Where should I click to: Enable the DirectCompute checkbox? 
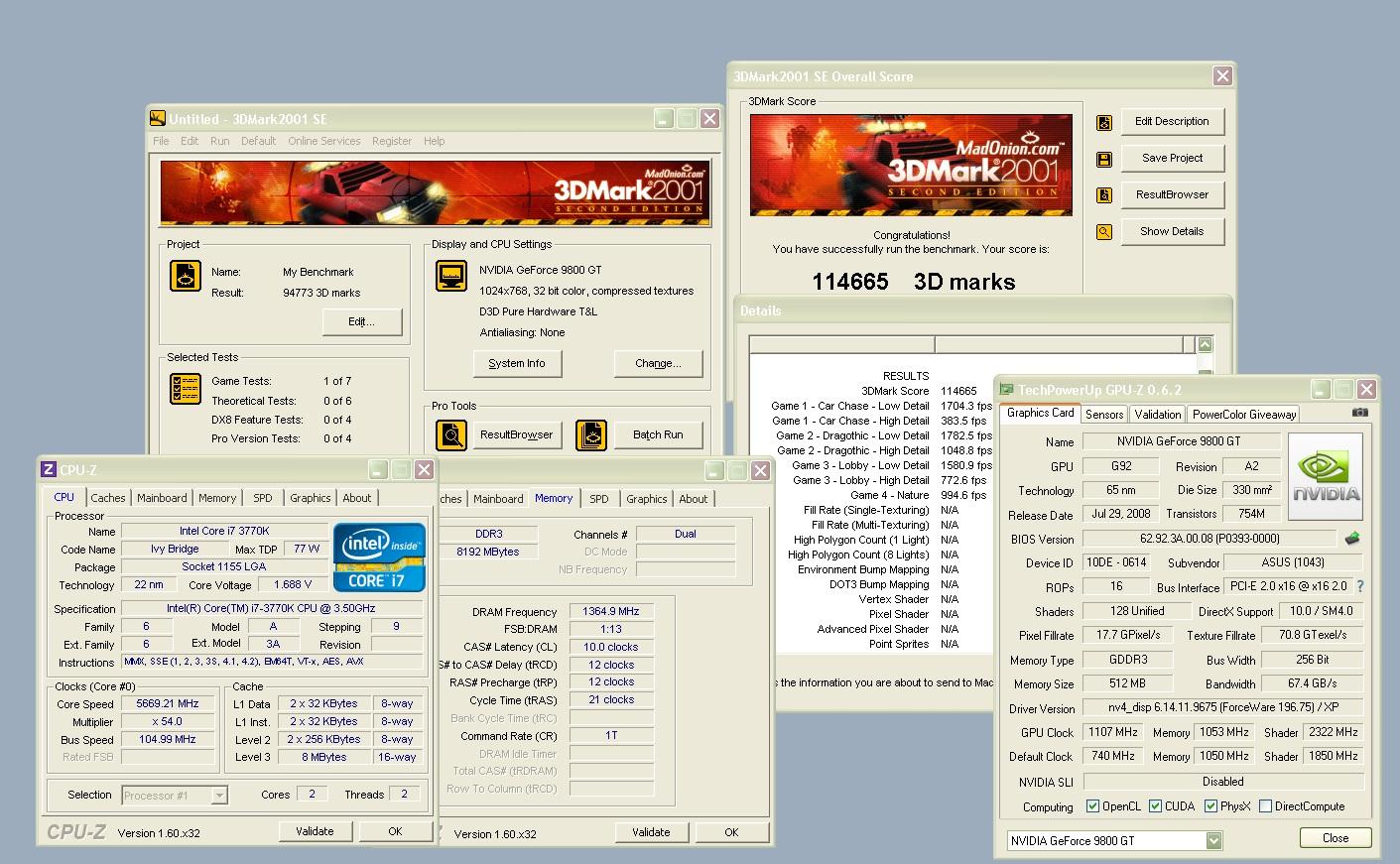(1265, 806)
